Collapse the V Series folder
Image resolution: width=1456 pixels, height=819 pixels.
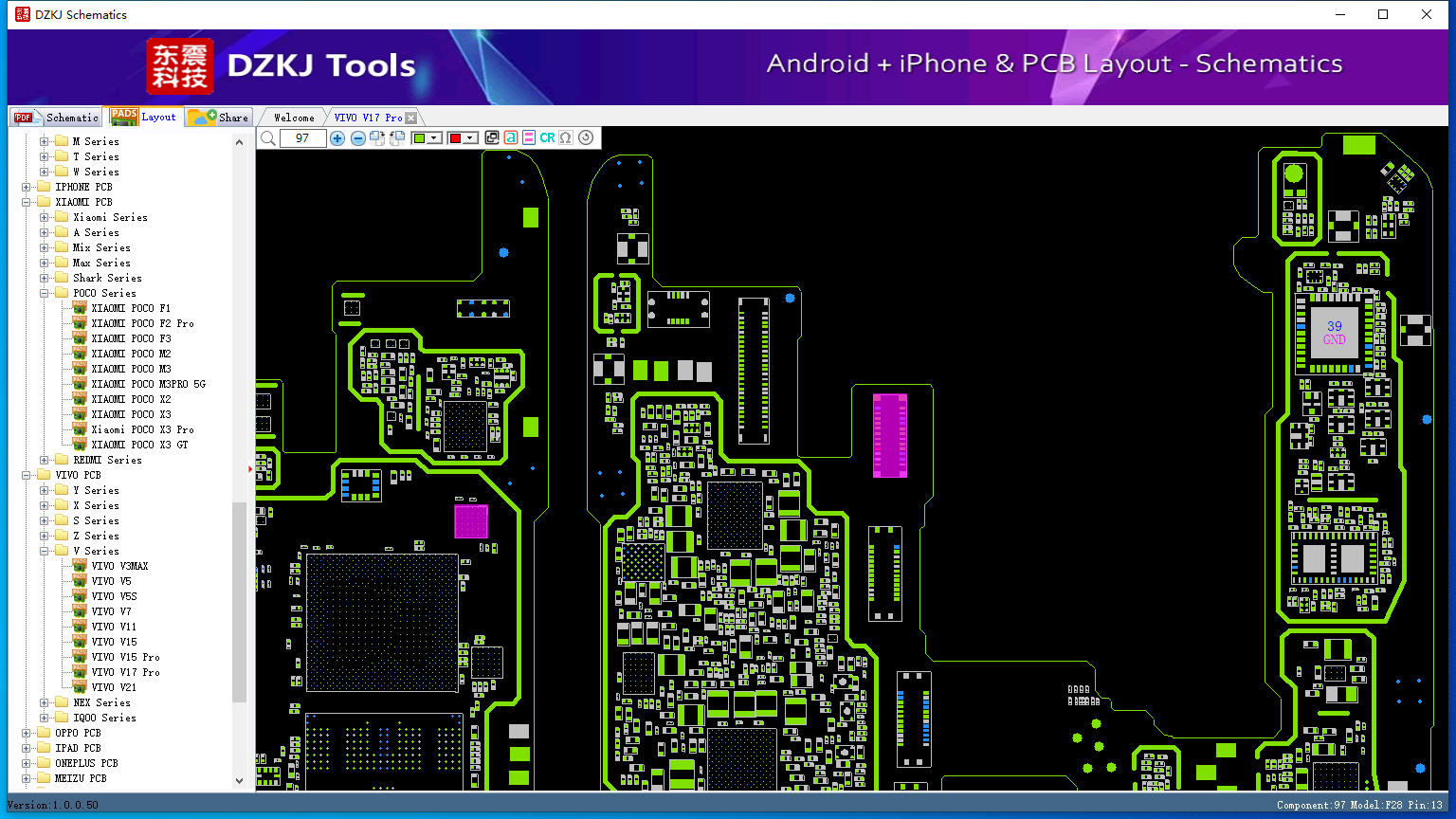point(44,551)
